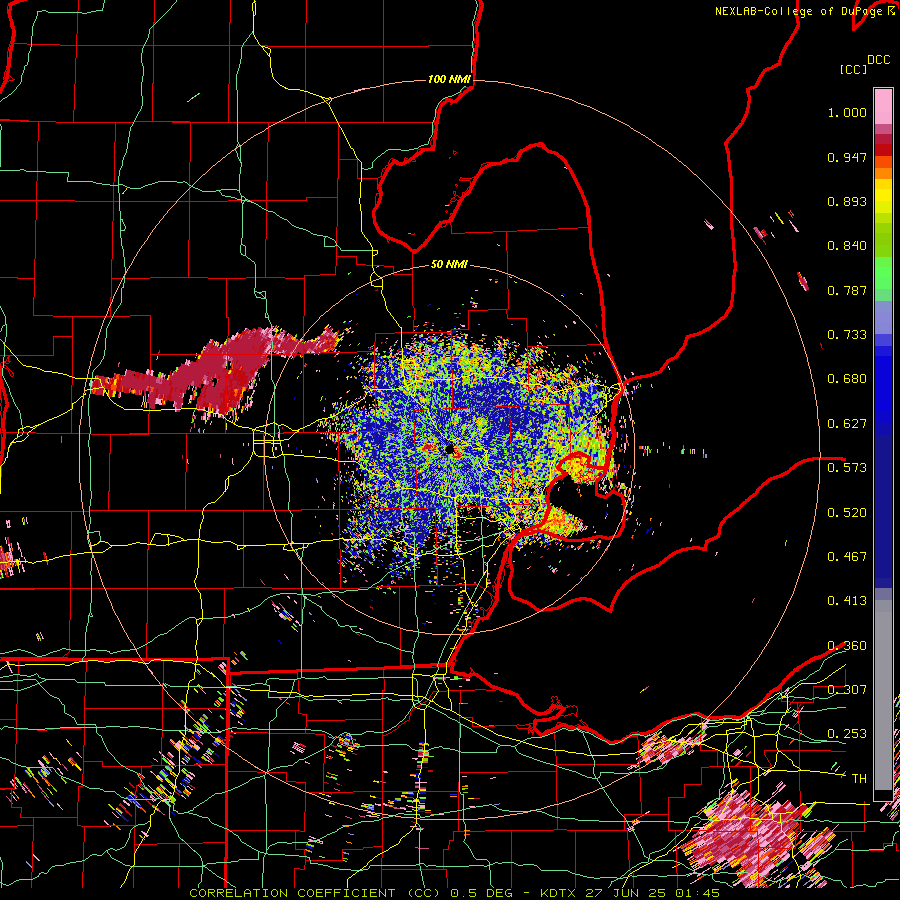Screen dimensions: 900x900
Task: Select the 0.307 scale value
Action: click(847, 690)
